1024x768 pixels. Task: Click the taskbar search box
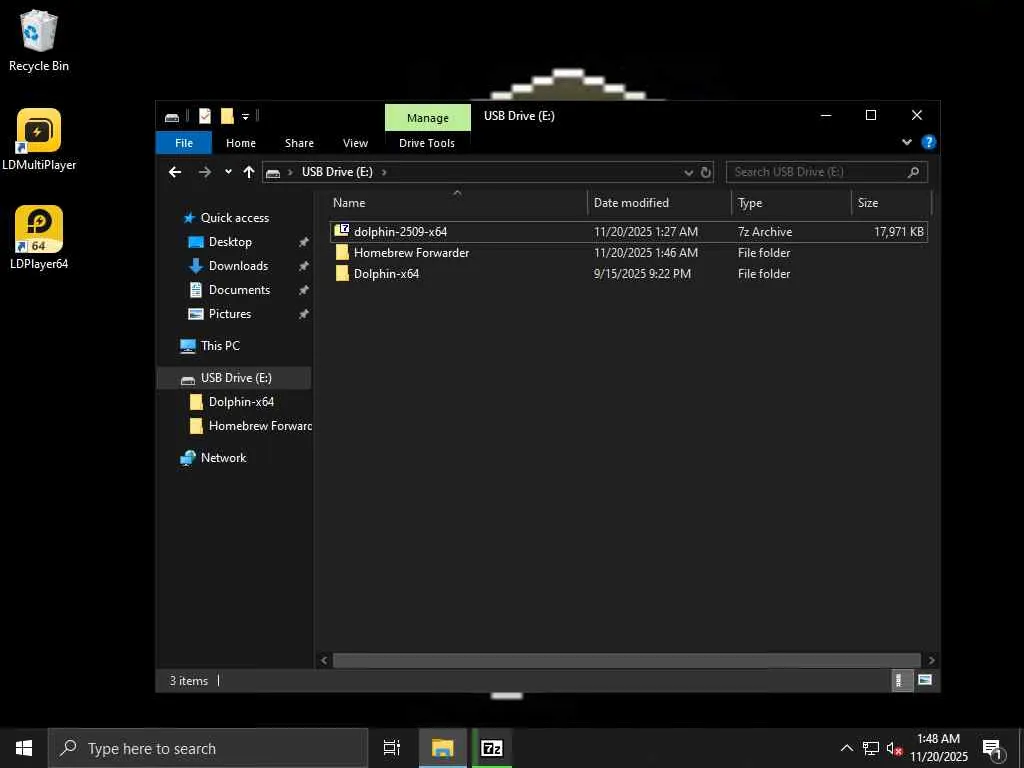tap(208, 748)
